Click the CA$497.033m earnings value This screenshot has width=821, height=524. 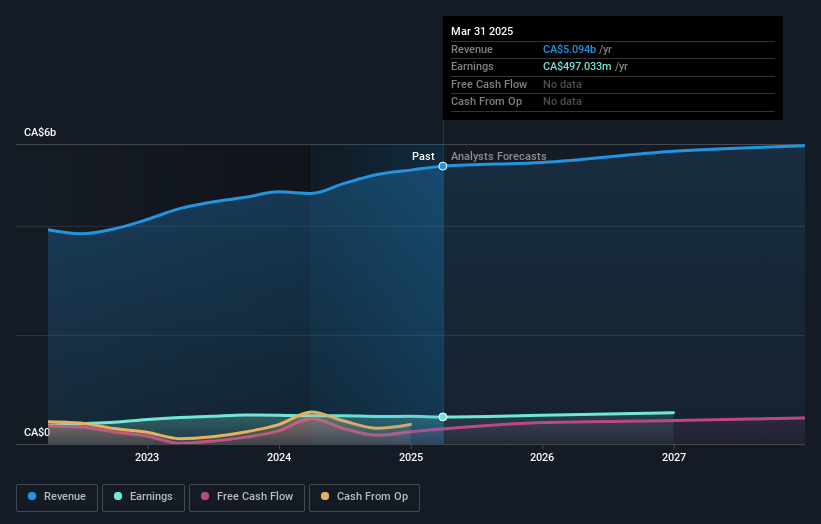pyautogui.click(x=577, y=66)
